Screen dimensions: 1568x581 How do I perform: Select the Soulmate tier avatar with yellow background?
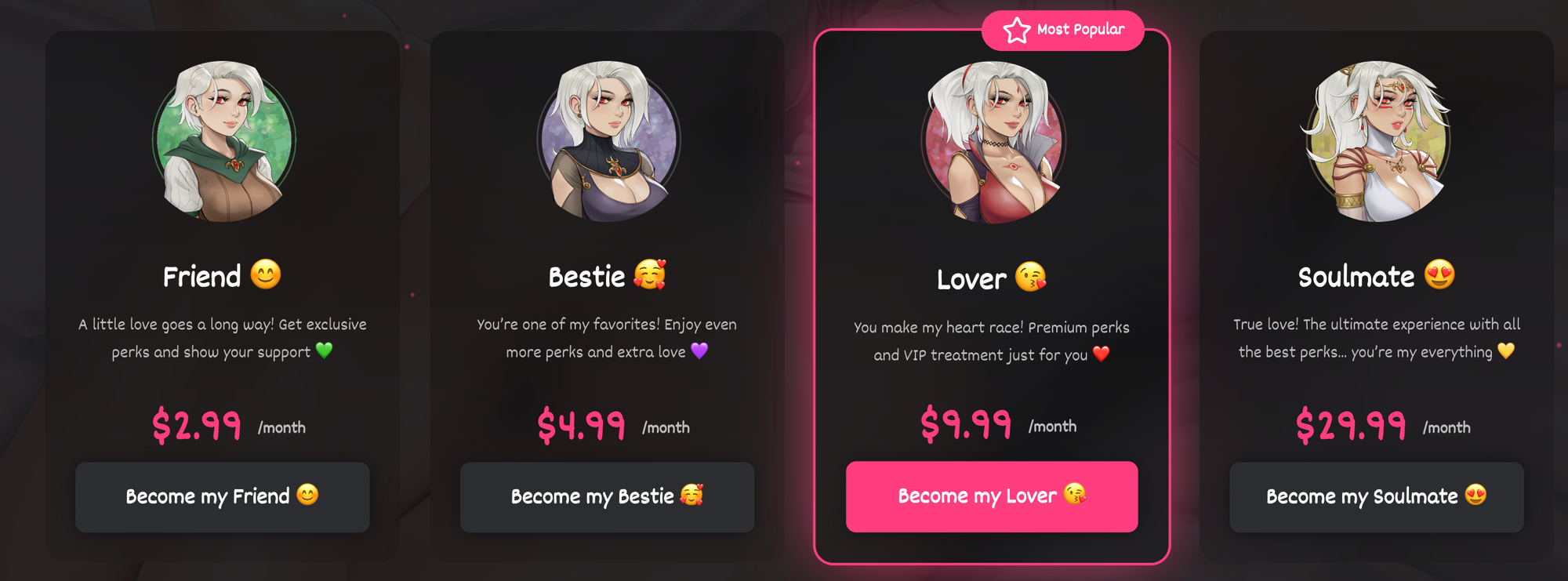(1377, 141)
